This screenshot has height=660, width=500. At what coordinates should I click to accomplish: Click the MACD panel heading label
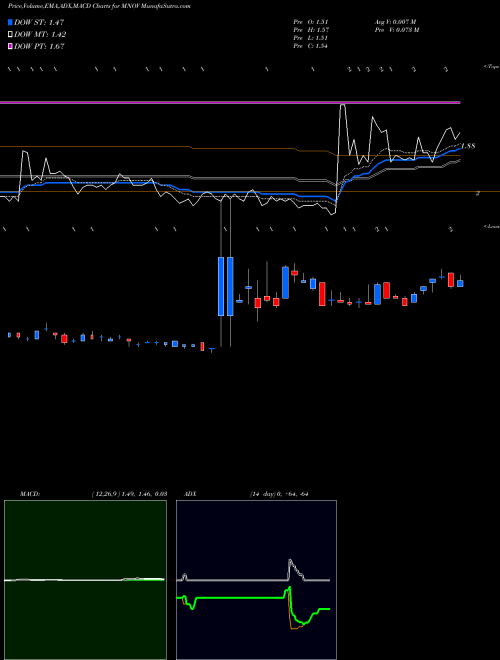(30, 494)
